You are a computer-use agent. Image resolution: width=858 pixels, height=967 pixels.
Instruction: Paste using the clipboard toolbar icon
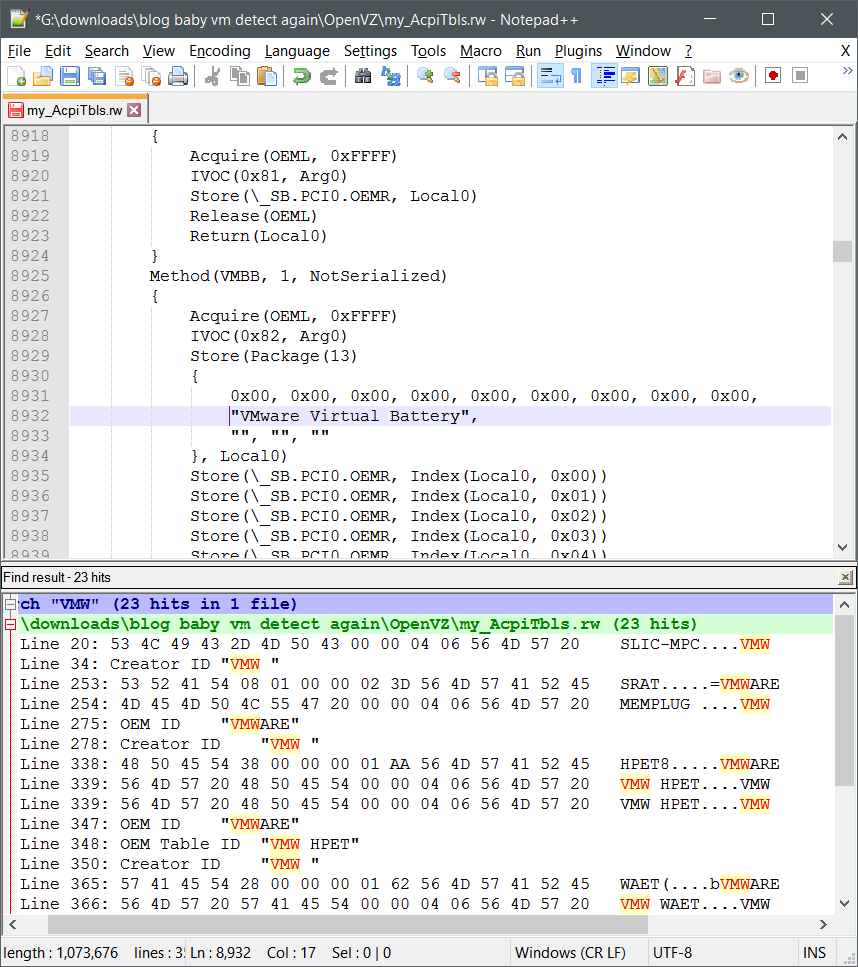coord(266,76)
